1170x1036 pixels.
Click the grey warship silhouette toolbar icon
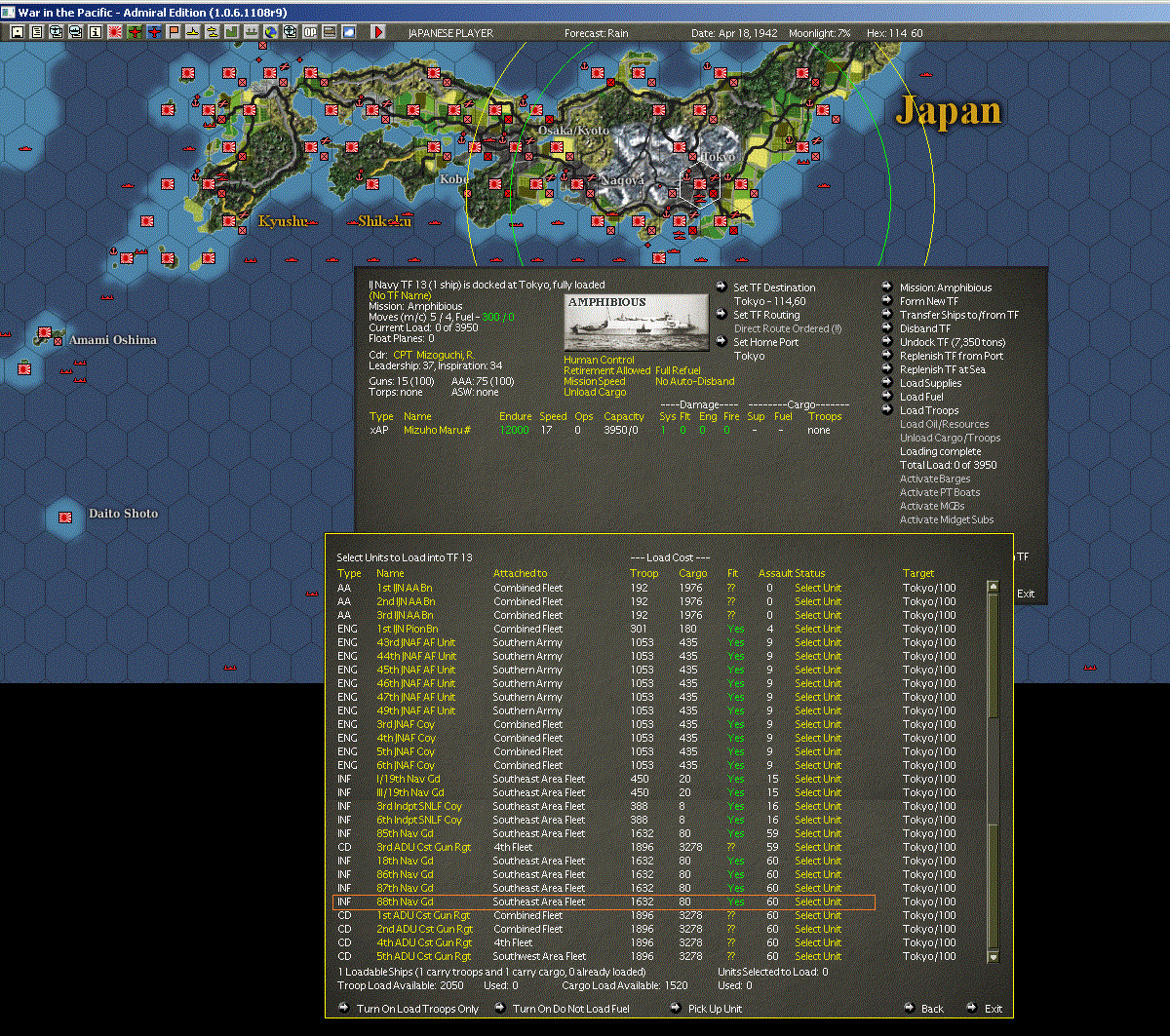point(252,32)
